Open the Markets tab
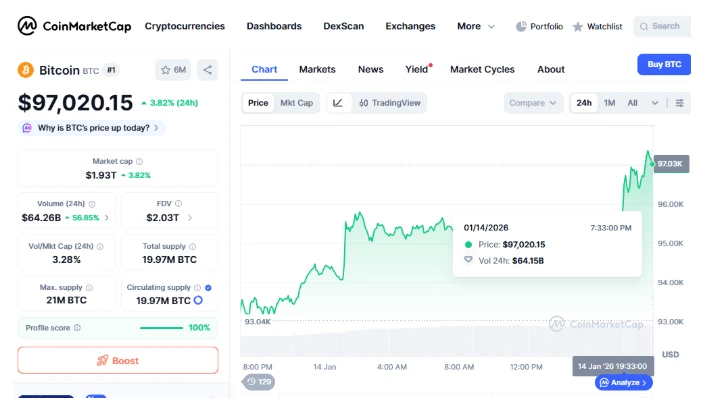Viewport: 714px width, 407px height. (317, 69)
